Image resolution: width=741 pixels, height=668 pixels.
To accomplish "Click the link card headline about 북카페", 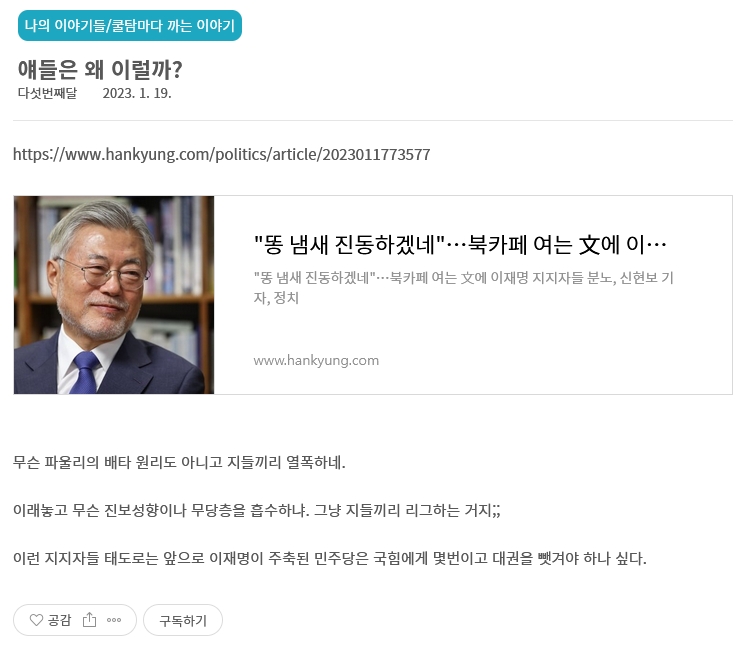I will [460, 245].
